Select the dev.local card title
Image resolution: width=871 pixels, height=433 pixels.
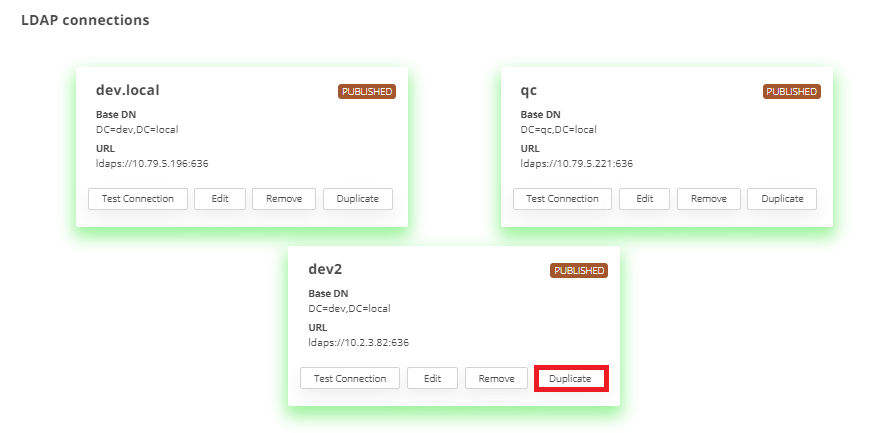coord(127,90)
